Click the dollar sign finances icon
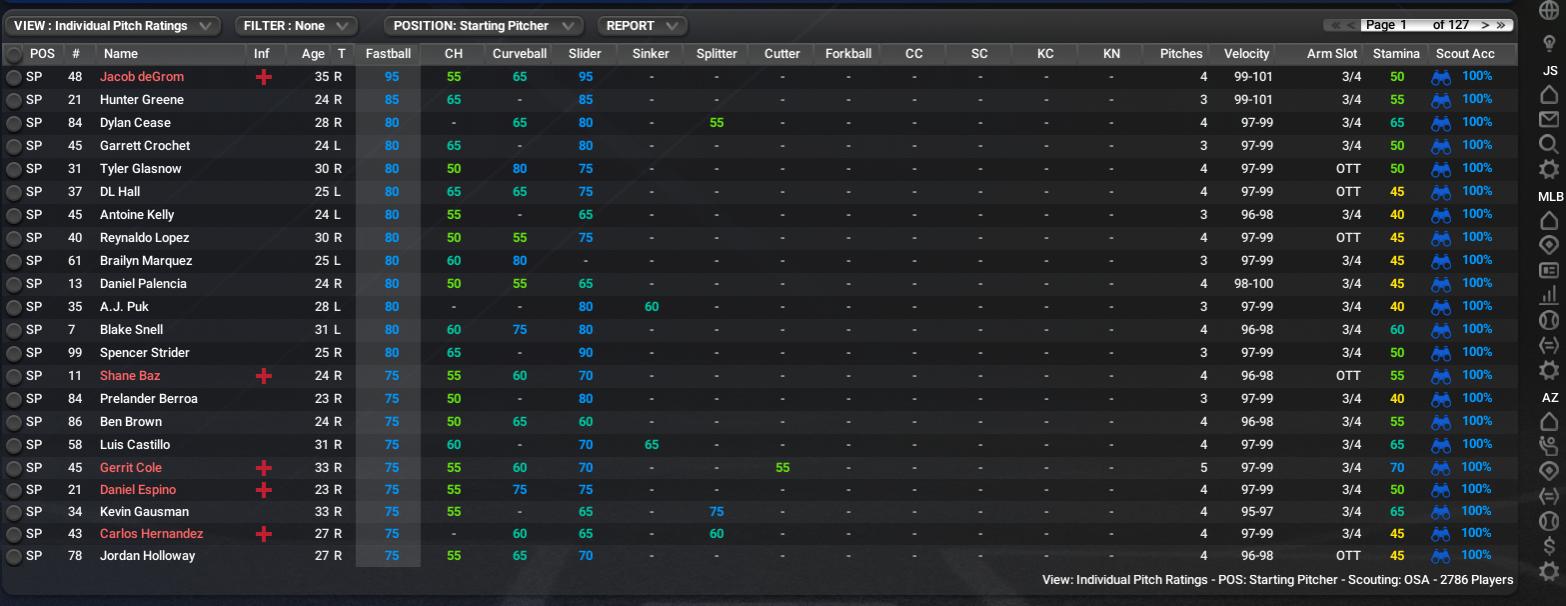This screenshot has width=1566, height=606. pyautogui.click(x=1549, y=545)
